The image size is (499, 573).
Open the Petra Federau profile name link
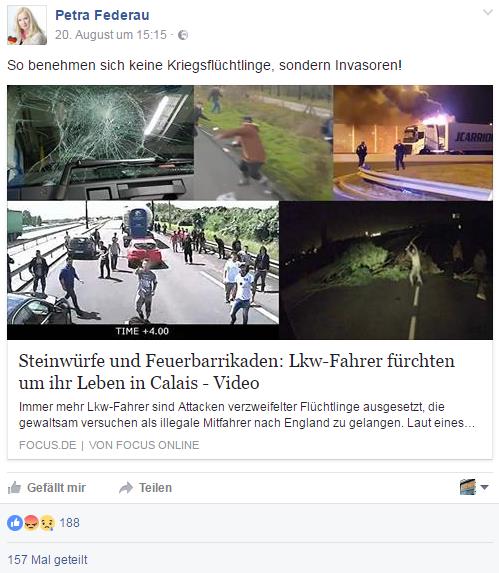[102, 15]
